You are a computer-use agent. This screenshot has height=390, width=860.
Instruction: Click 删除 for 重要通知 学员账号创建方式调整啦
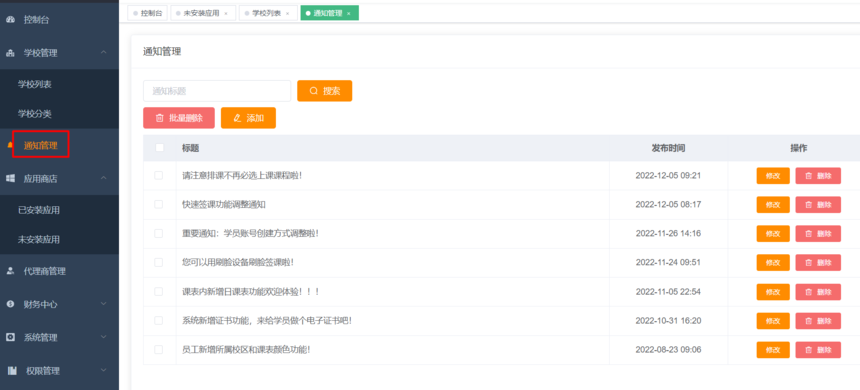pyautogui.click(x=818, y=234)
